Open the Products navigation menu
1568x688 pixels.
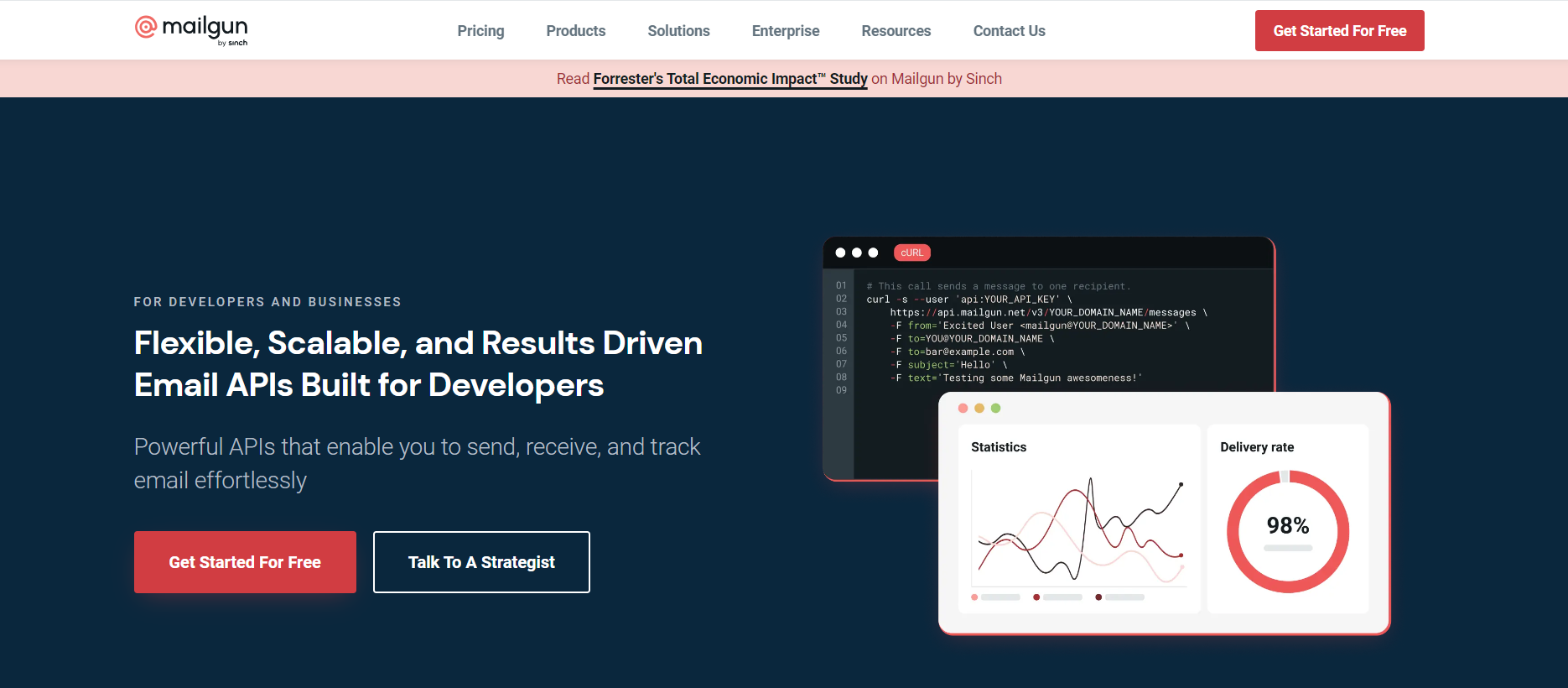[x=576, y=31]
